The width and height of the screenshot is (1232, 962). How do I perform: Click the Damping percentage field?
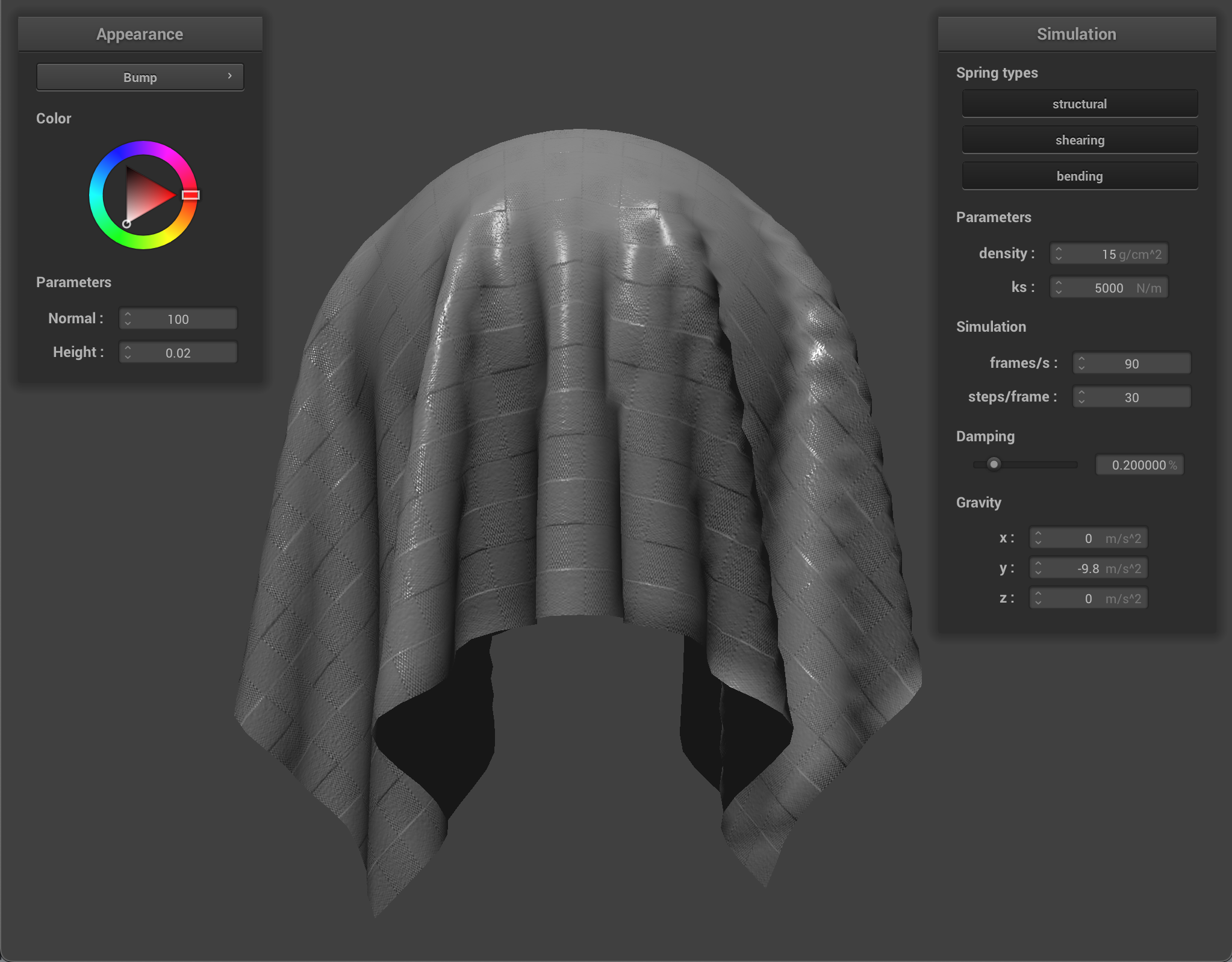pyautogui.click(x=1140, y=465)
